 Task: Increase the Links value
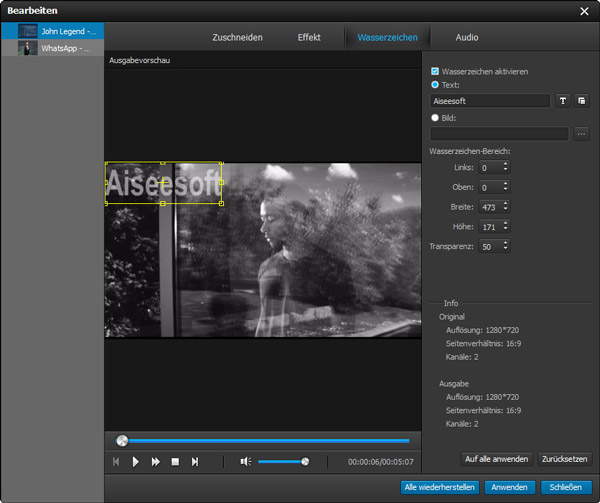pyautogui.click(x=505, y=164)
